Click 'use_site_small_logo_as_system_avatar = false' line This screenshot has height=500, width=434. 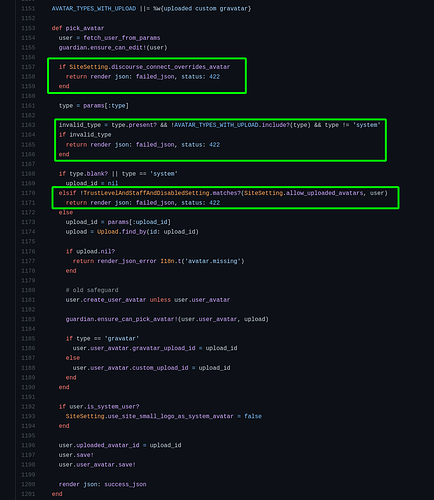coord(164,416)
